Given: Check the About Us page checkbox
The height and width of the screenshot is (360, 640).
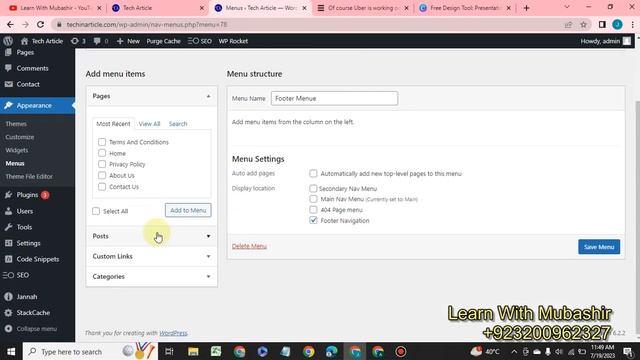Looking at the screenshot, I should (x=102, y=176).
